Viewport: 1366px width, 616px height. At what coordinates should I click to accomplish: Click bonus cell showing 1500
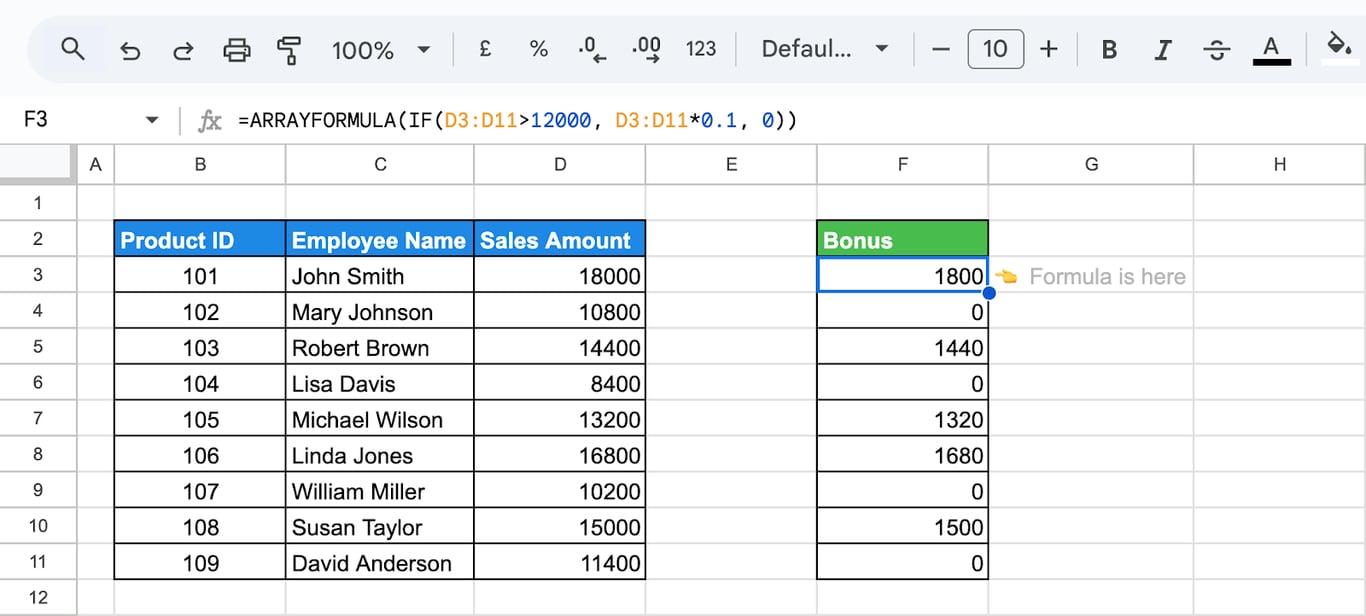[903, 527]
